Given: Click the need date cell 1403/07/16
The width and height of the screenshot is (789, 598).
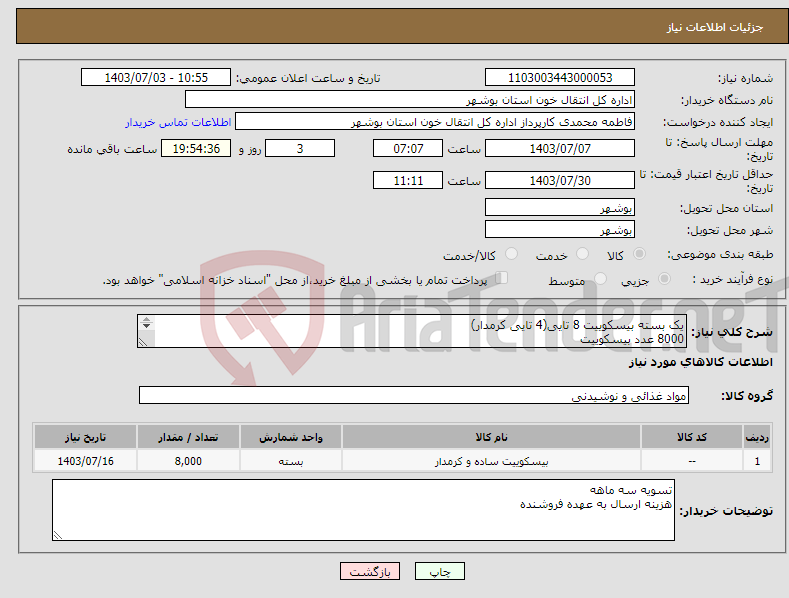Looking at the screenshot, I should tap(86, 461).
